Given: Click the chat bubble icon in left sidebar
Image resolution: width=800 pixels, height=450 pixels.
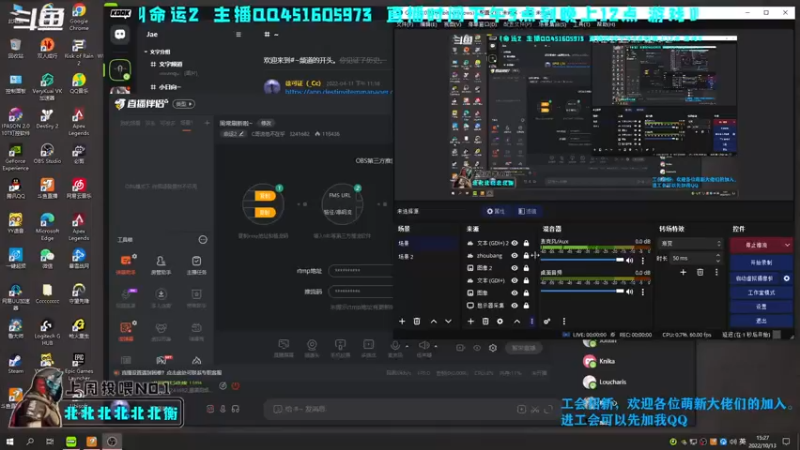Looking at the screenshot, I should coord(120,34).
